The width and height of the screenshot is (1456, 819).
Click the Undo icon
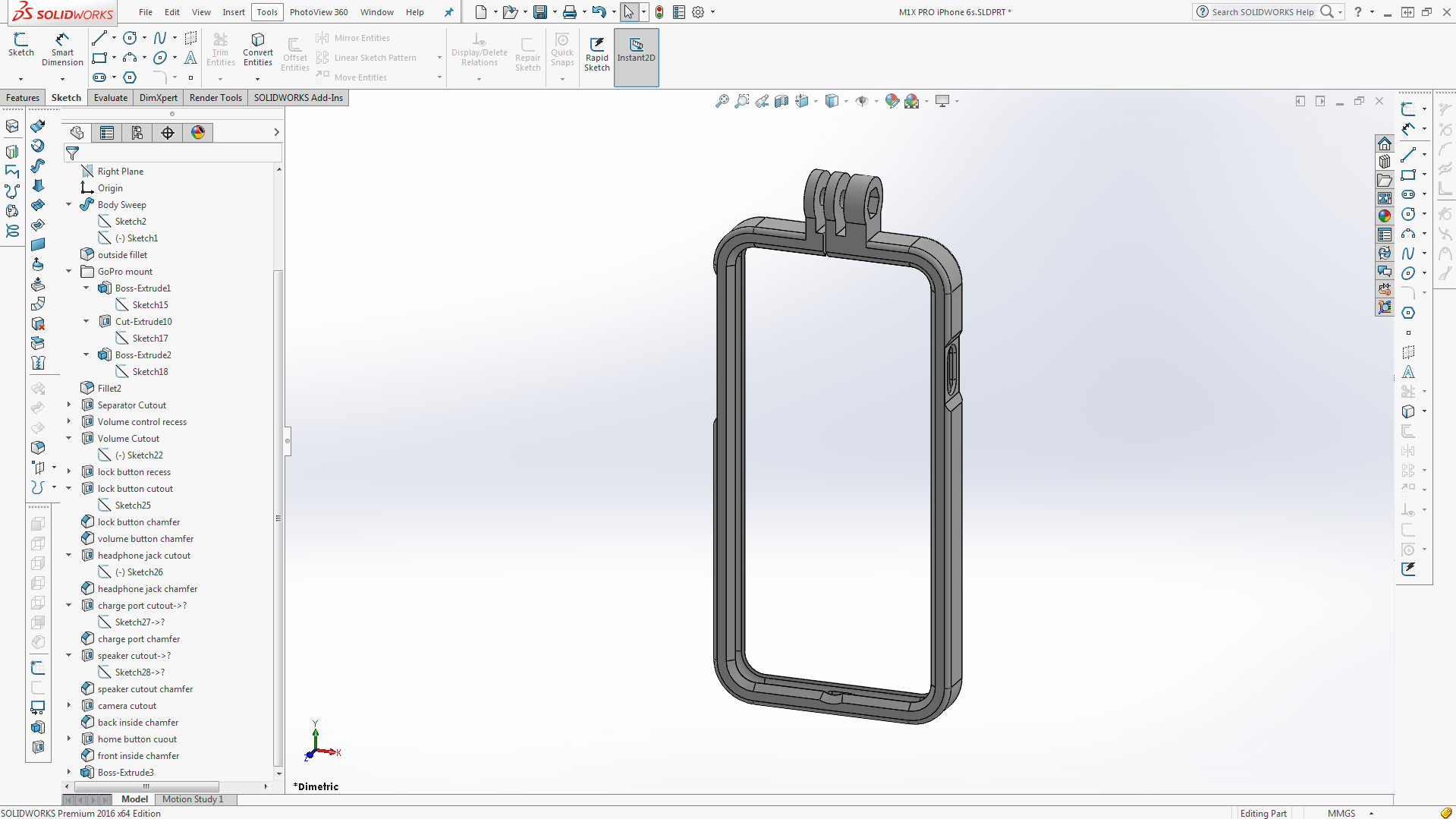point(599,12)
